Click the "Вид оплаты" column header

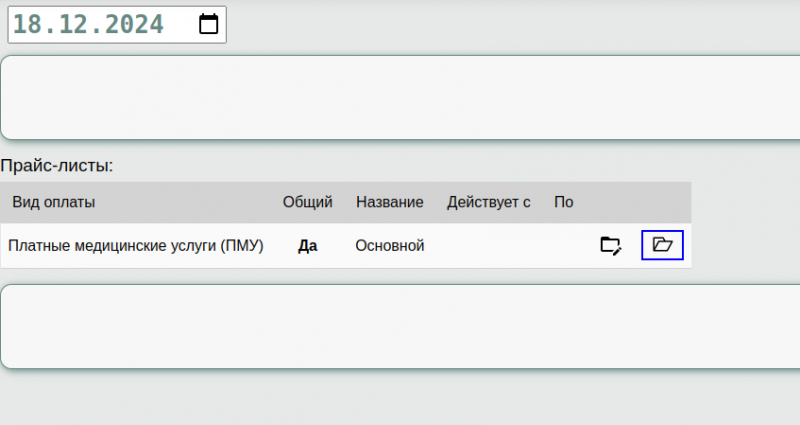(54, 202)
